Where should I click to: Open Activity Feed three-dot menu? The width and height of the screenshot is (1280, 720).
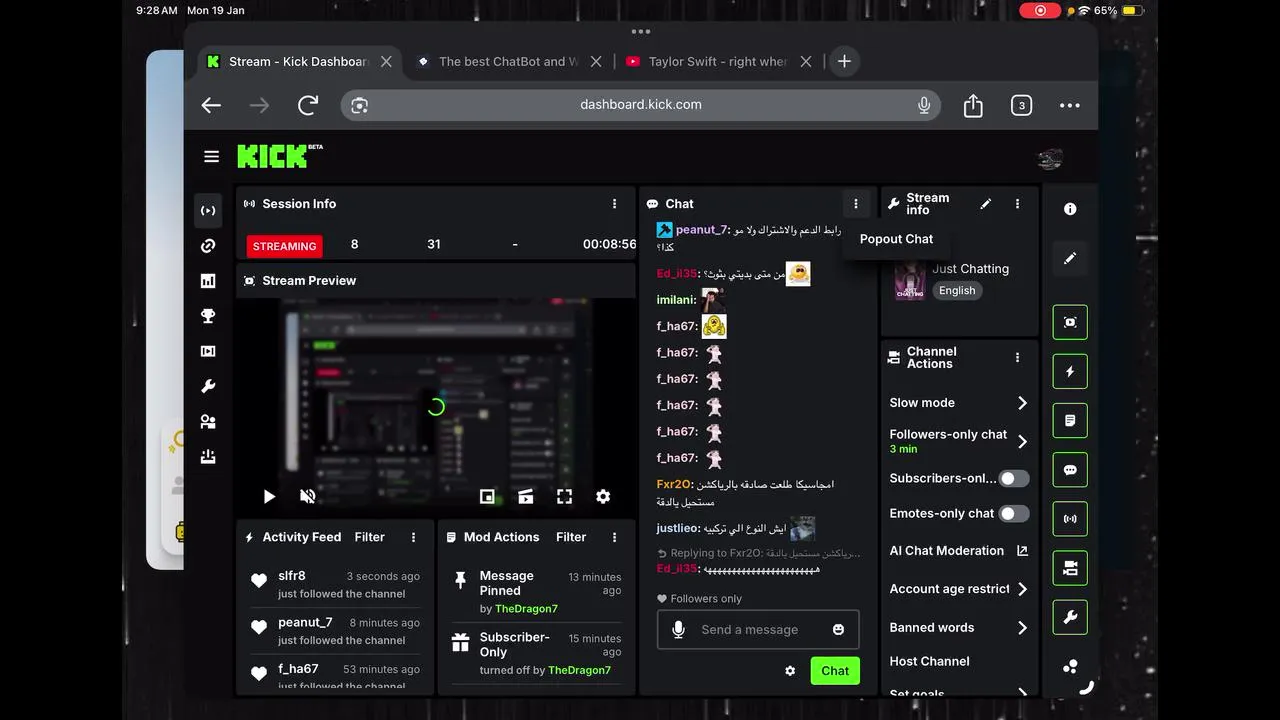tap(413, 537)
